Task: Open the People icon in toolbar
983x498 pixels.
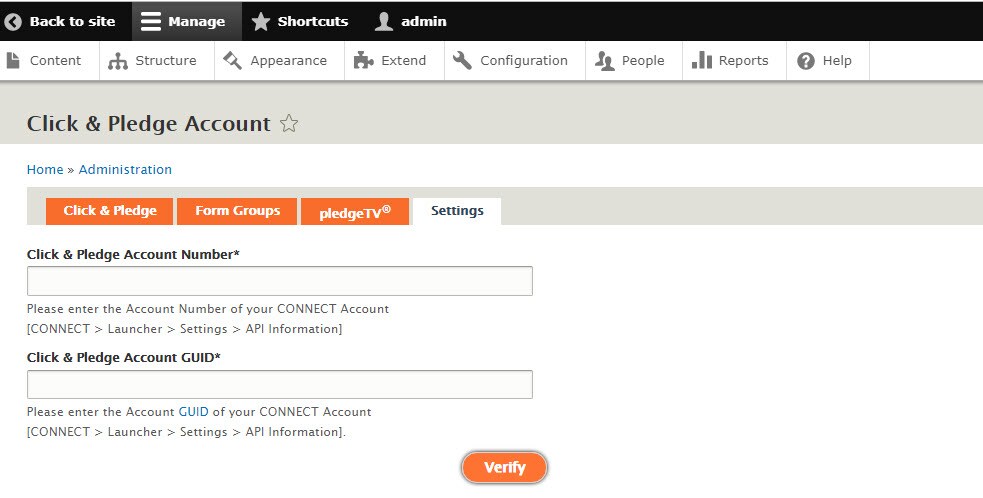Action: click(x=604, y=61)
